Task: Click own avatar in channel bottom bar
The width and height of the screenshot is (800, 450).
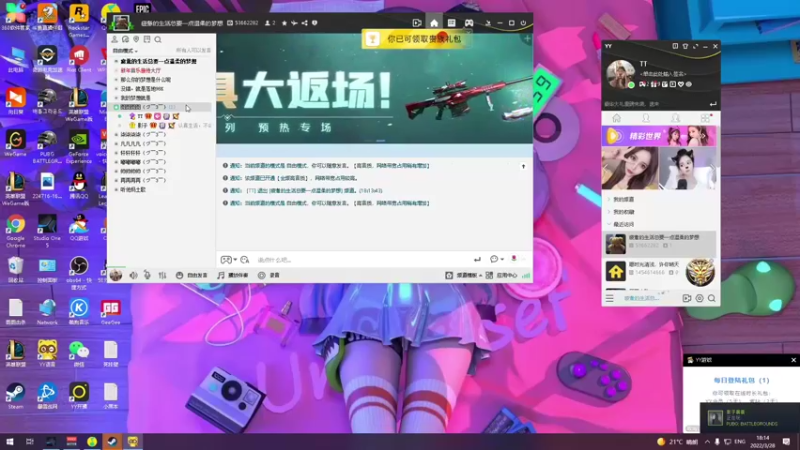Action: [116, 275]
